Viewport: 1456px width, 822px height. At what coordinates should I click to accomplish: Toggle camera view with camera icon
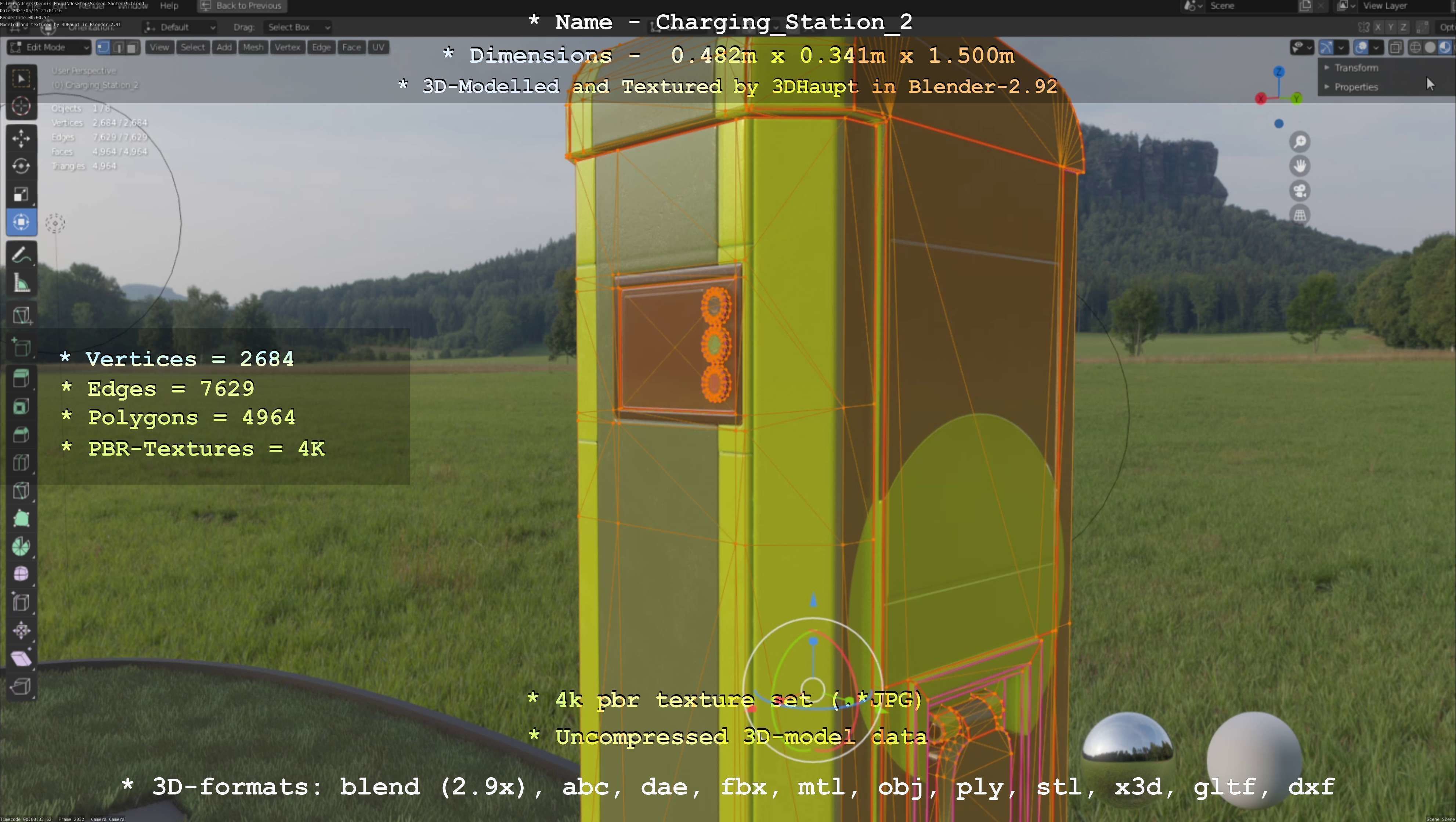[1300, 191]
